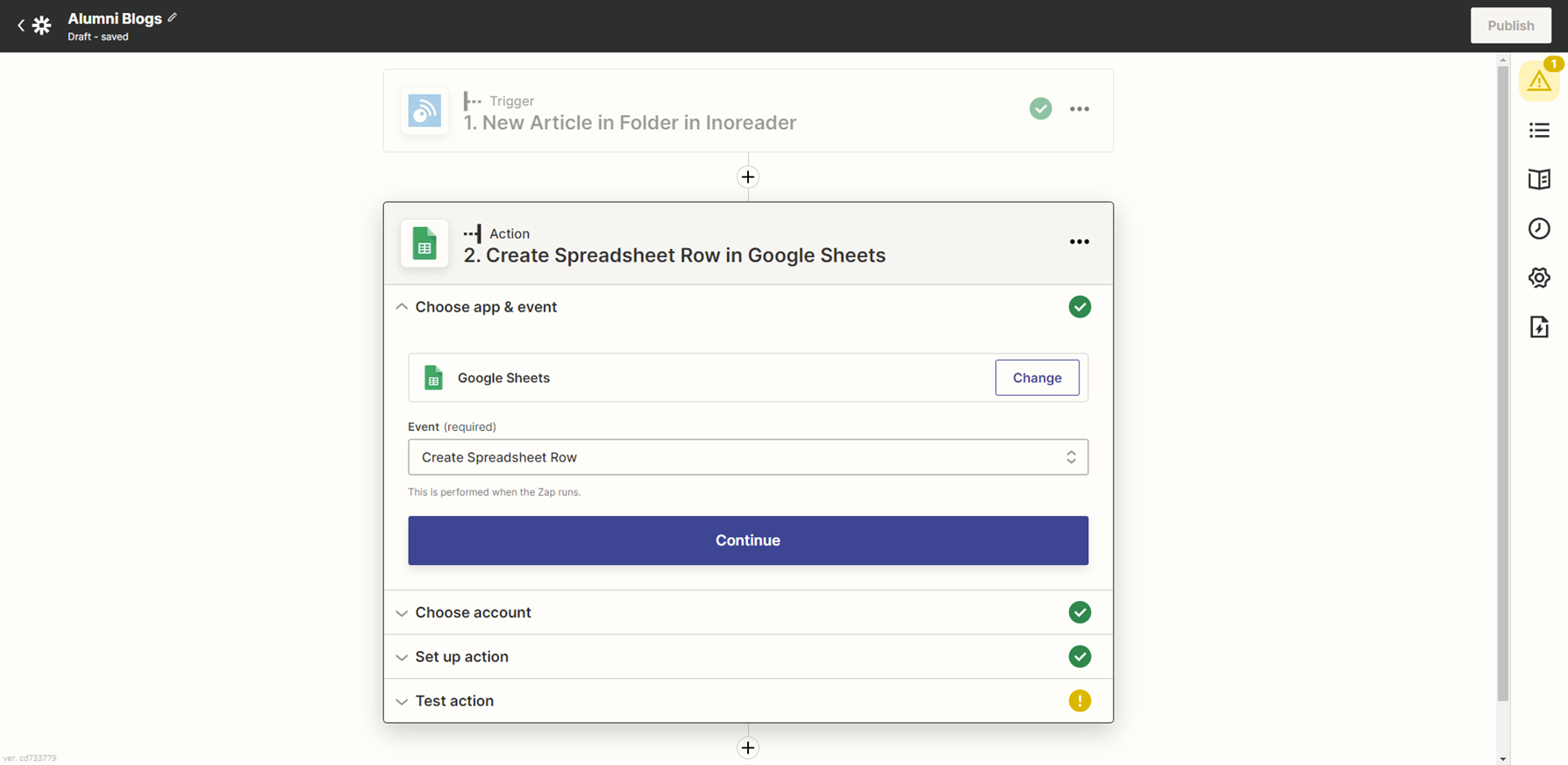Viewport: 1568px width, 765px height.
Task: Open the Inoreader trigger app icon
Action: [424, 111]
